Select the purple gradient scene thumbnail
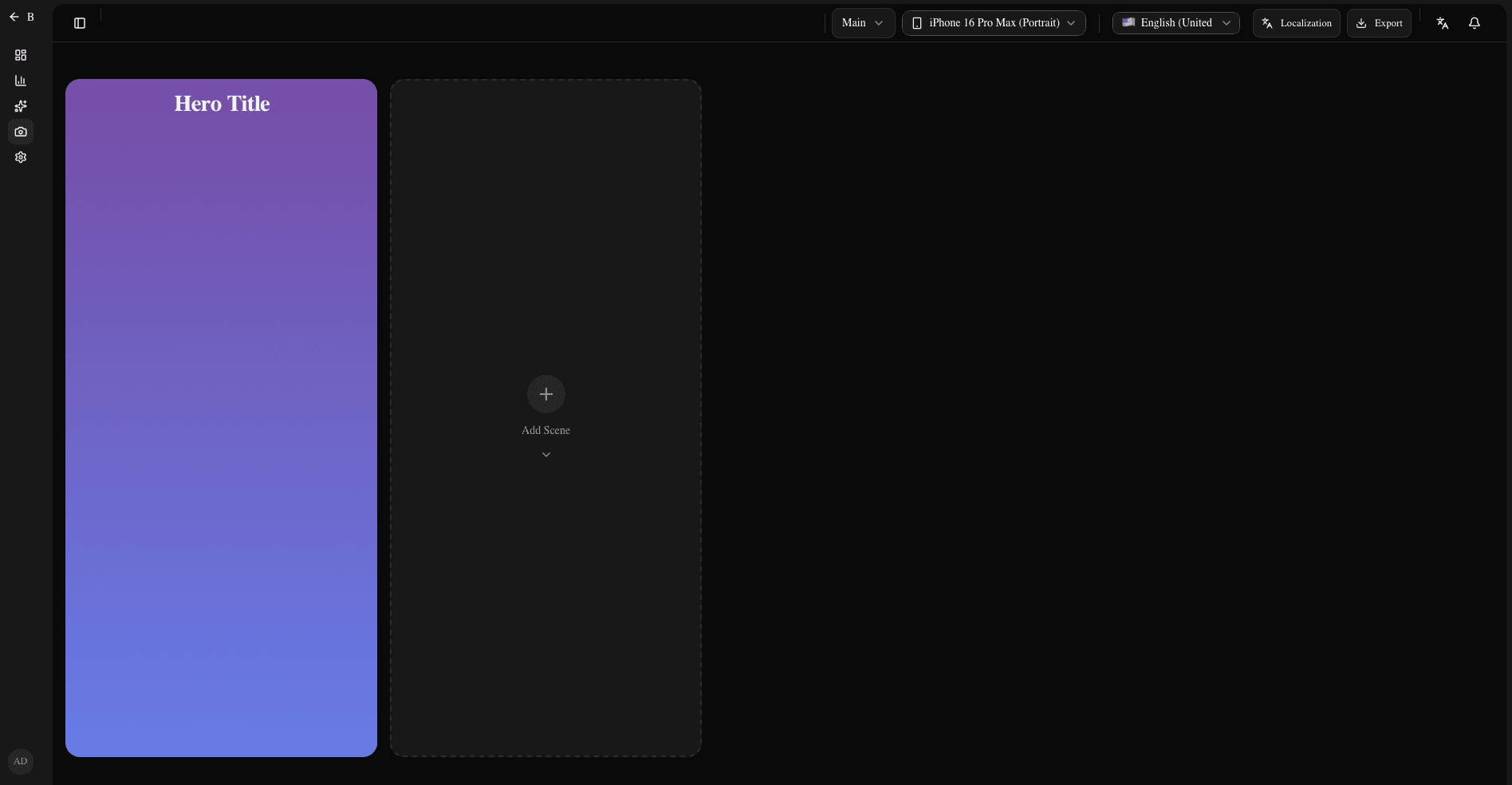The height and width of the screenshot is (785, 1512). pos(221,418)
